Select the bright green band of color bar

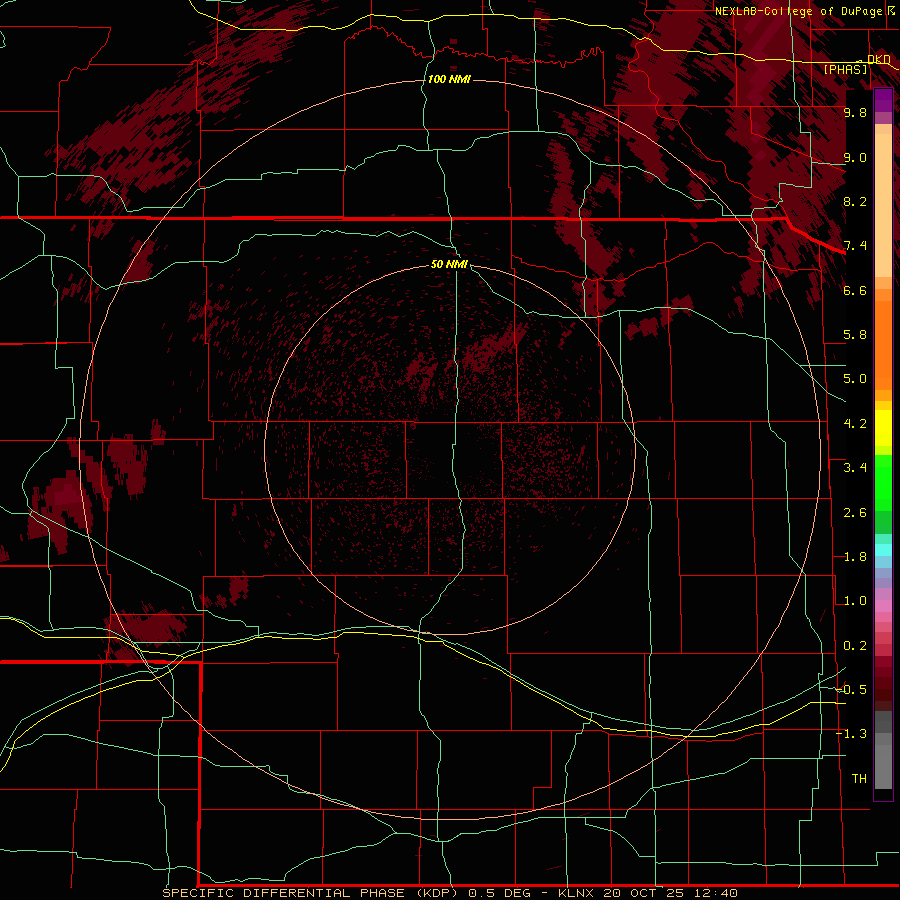point(883,483)
